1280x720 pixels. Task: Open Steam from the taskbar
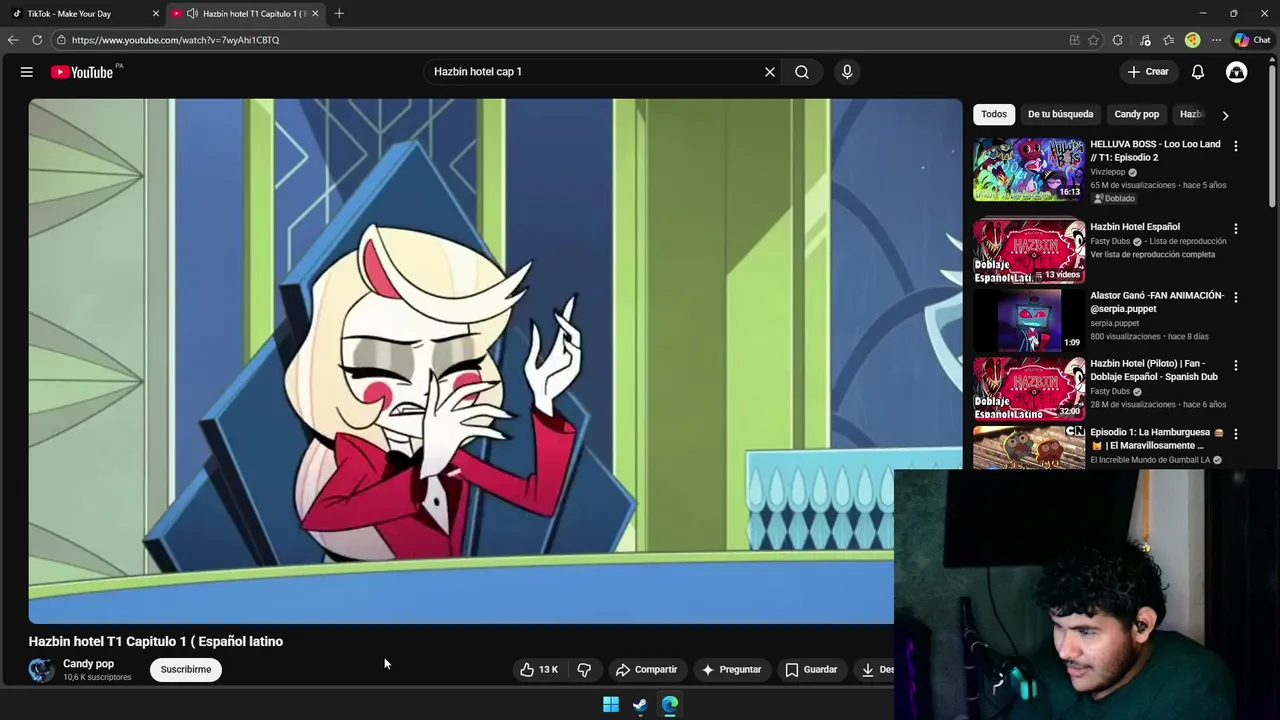pyautogui.click(x=640, y=704)
